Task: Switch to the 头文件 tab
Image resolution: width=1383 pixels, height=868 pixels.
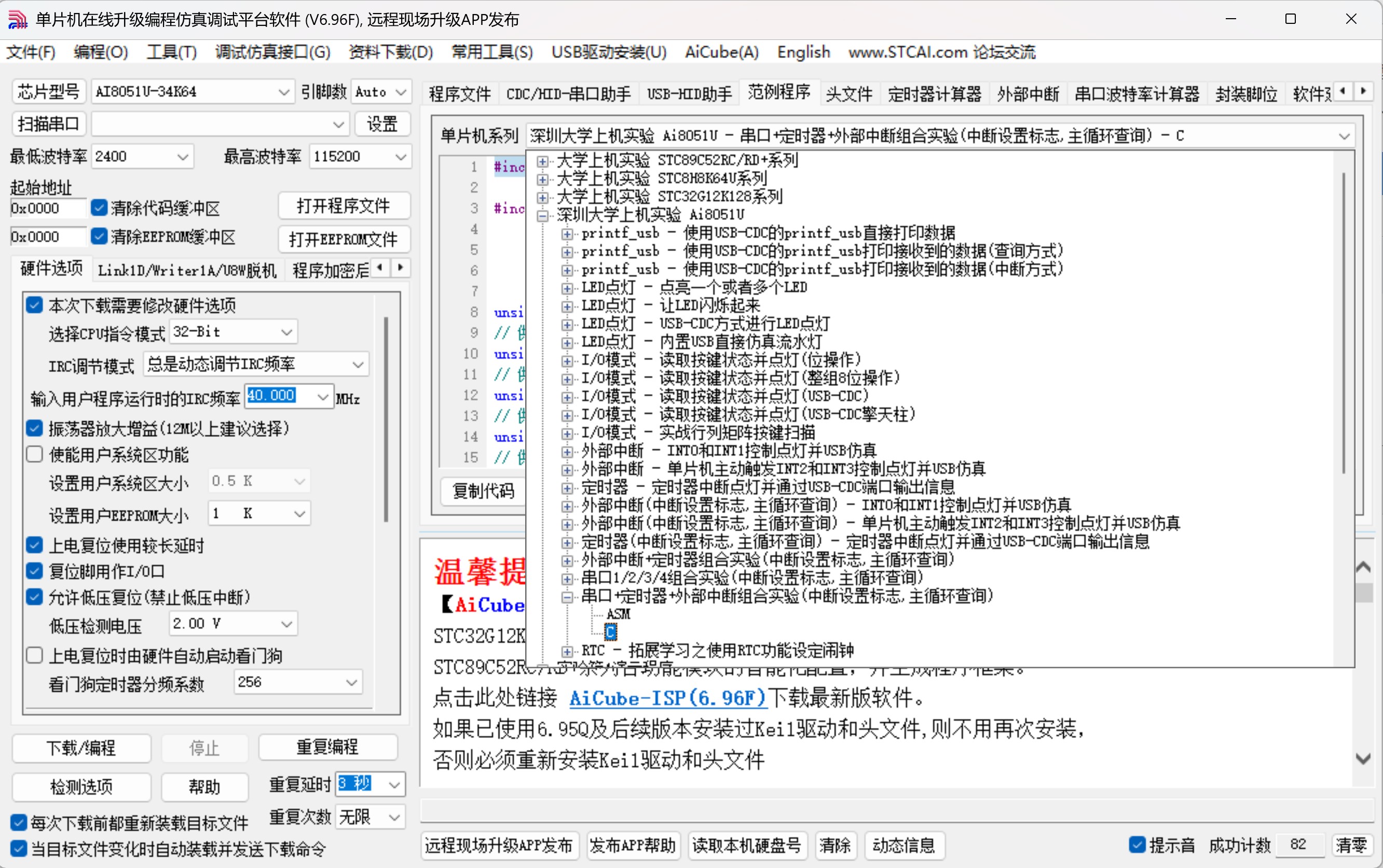Action: click(x=848, y=93)
